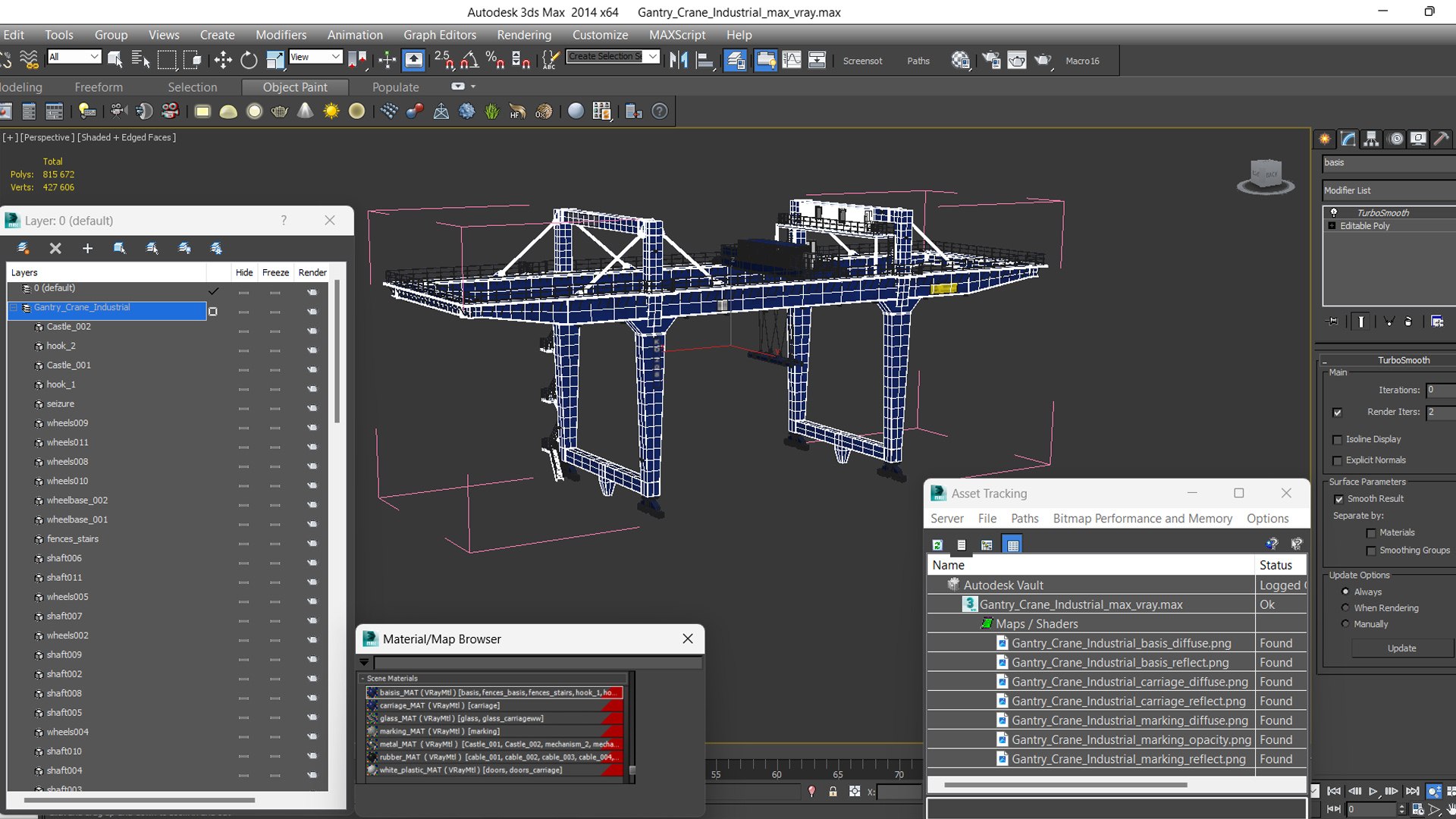Open Paths menu in Asset Tracking
Image resolution: width=1456 pixels, height=819 pixels.
point(1025,519)
